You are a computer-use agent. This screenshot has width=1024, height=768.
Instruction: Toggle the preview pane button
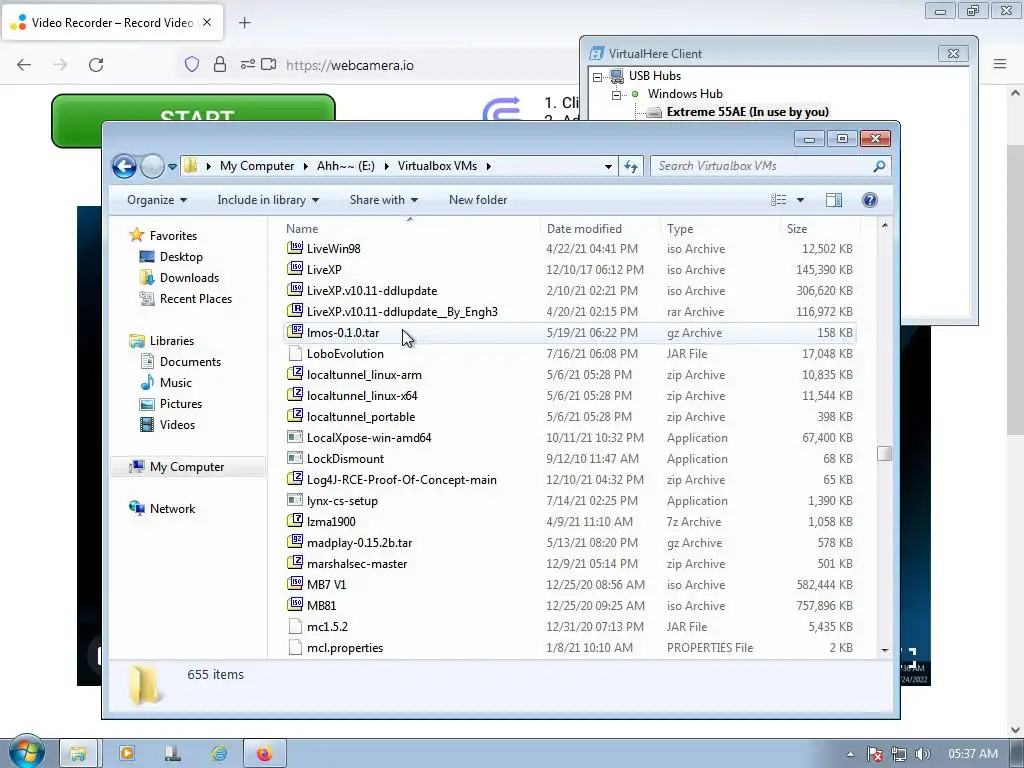834,200
